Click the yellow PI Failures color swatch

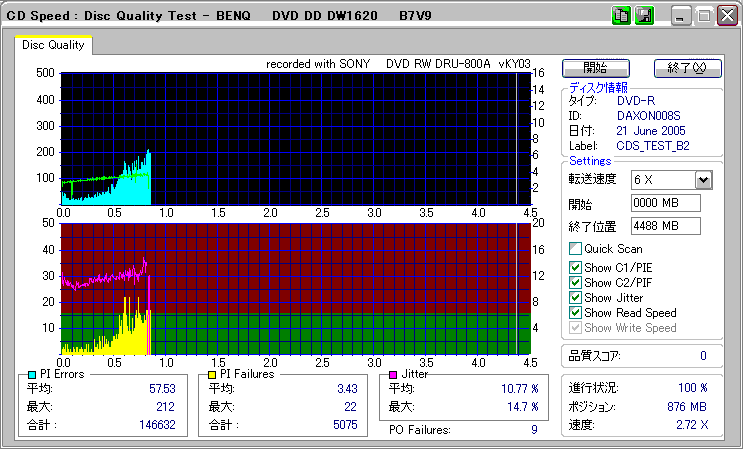pos(212,375)
